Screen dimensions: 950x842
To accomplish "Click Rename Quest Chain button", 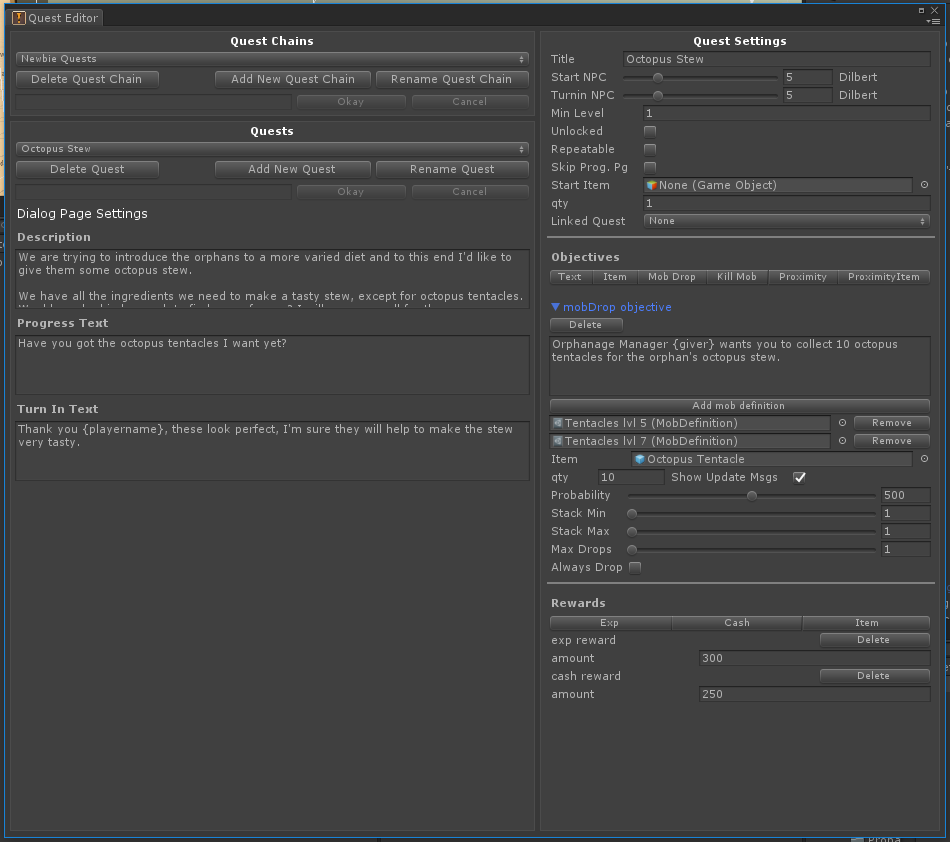I will tap(452, 79).
